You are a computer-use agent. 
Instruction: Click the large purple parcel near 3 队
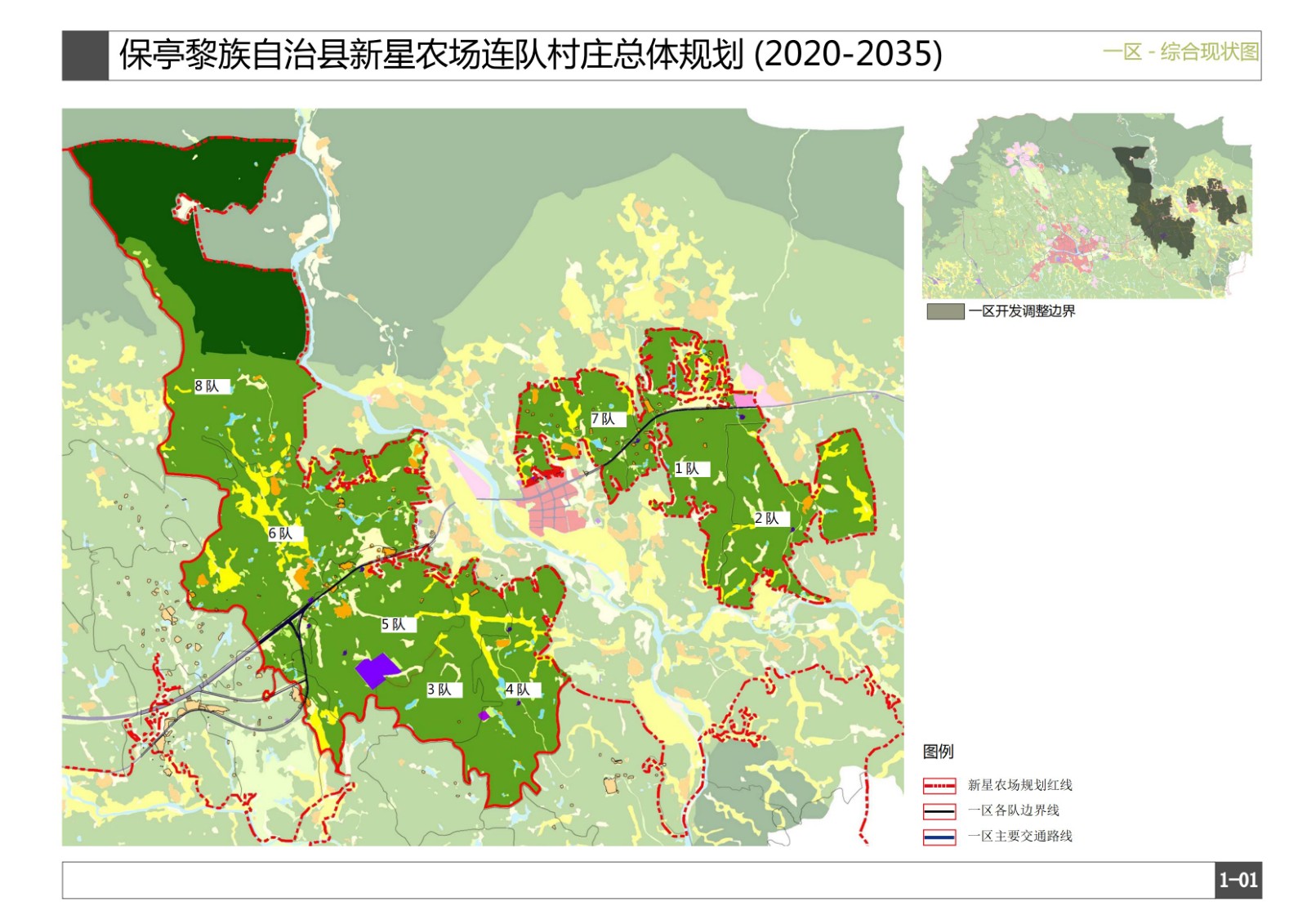pos(377,670)
